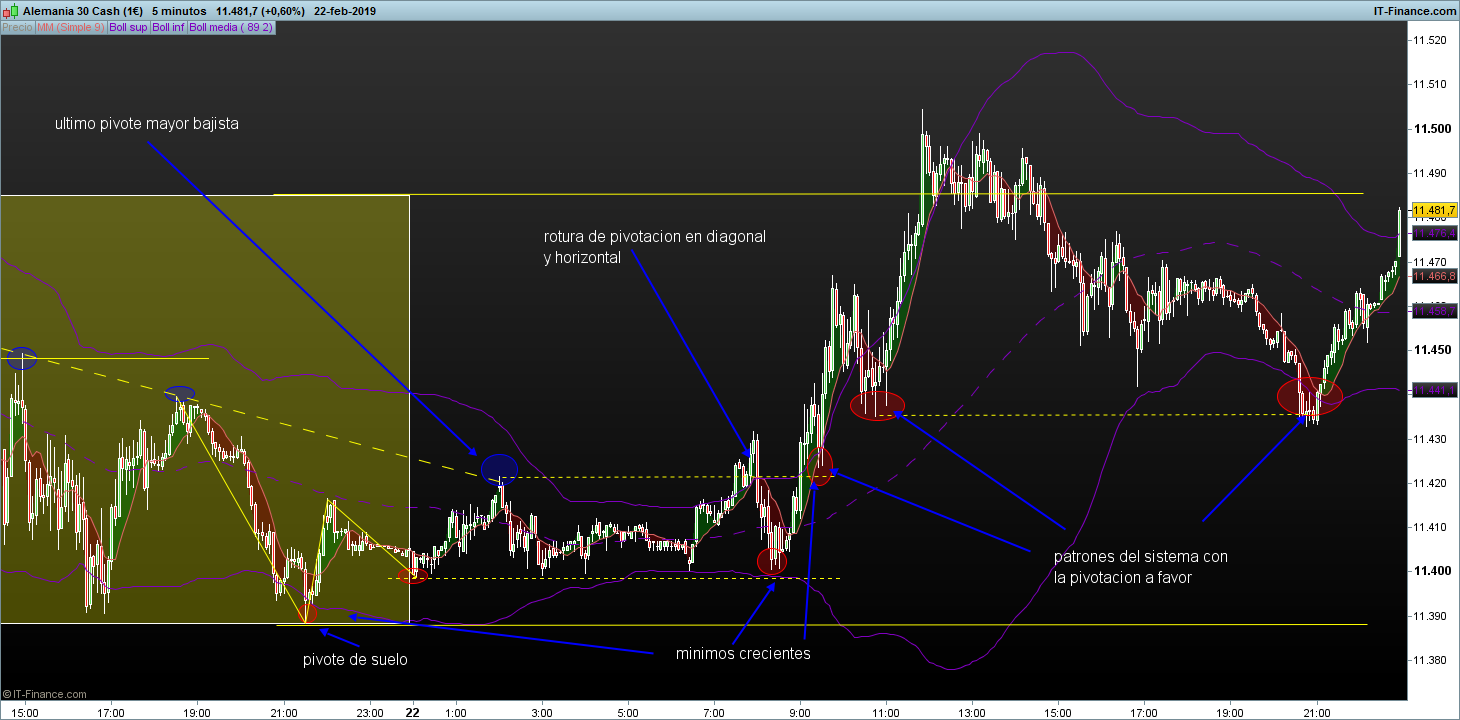Screen dimensions: 1460x720
Task: Open the 5 minutos timeframe label
Action: click(179, 10)
